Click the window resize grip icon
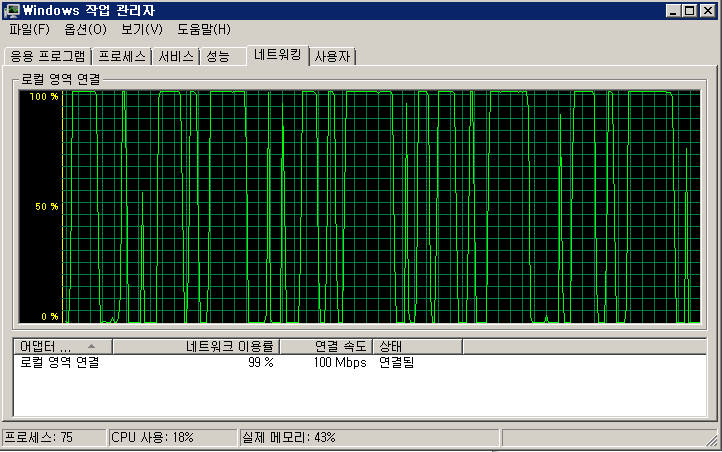The image size is (722, 452). point(712,440)
